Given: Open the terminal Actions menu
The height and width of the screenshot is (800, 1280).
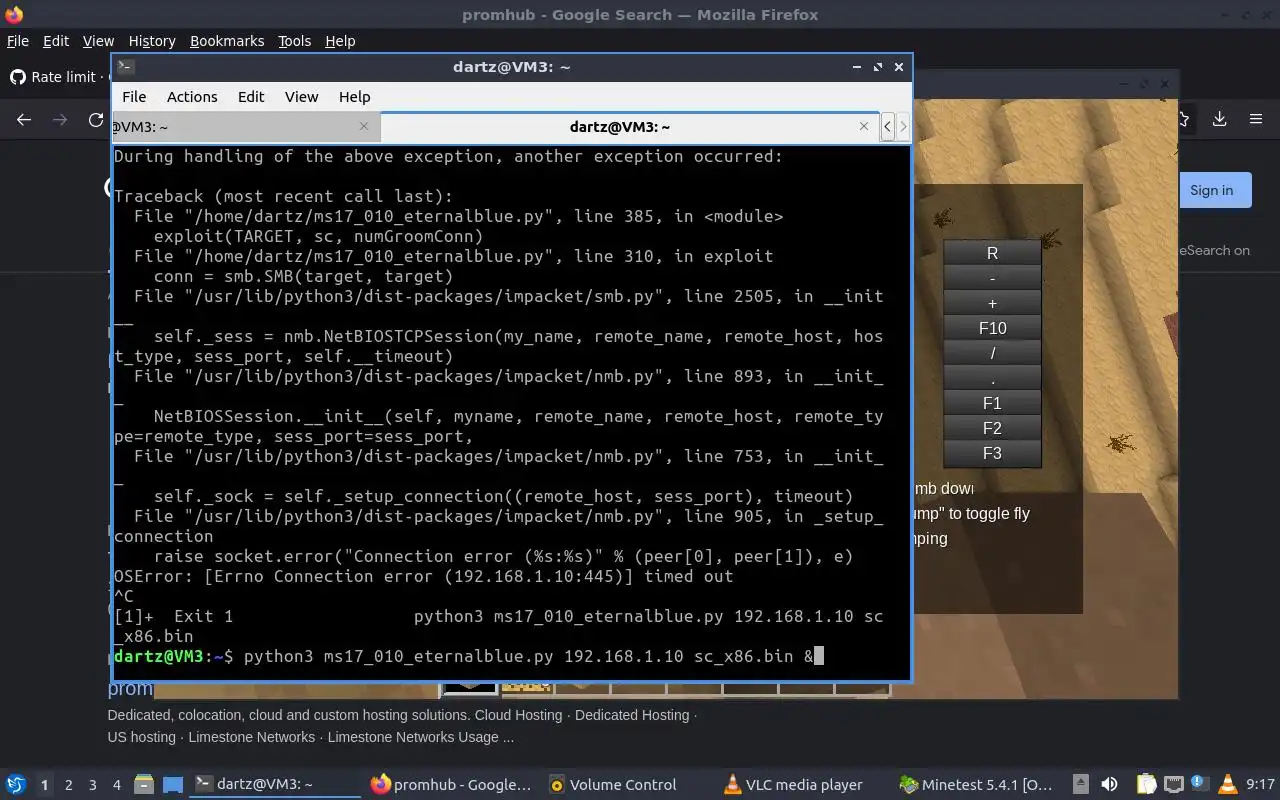Looking at the screenshot, I should pyautogui.click(x=192, y=97).
